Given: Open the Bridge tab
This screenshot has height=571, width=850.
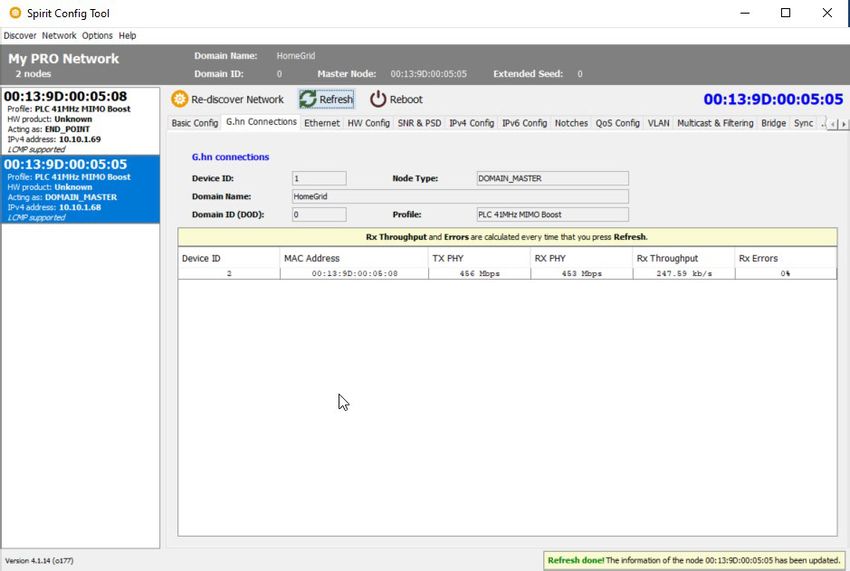Looking at the screenshot, I should (x=774, y=123).
